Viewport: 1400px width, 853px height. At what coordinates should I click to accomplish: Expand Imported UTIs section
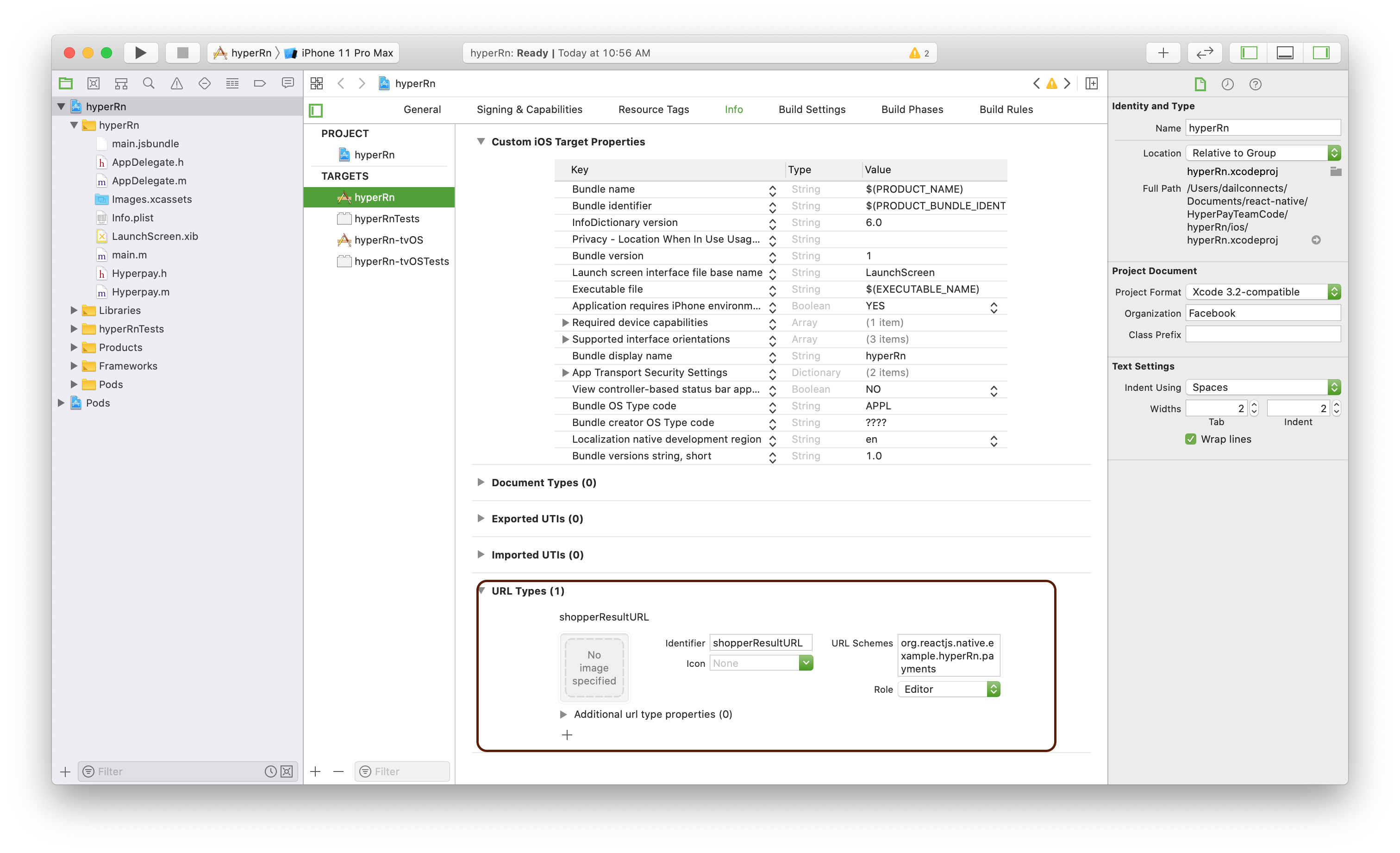[481, 554]
